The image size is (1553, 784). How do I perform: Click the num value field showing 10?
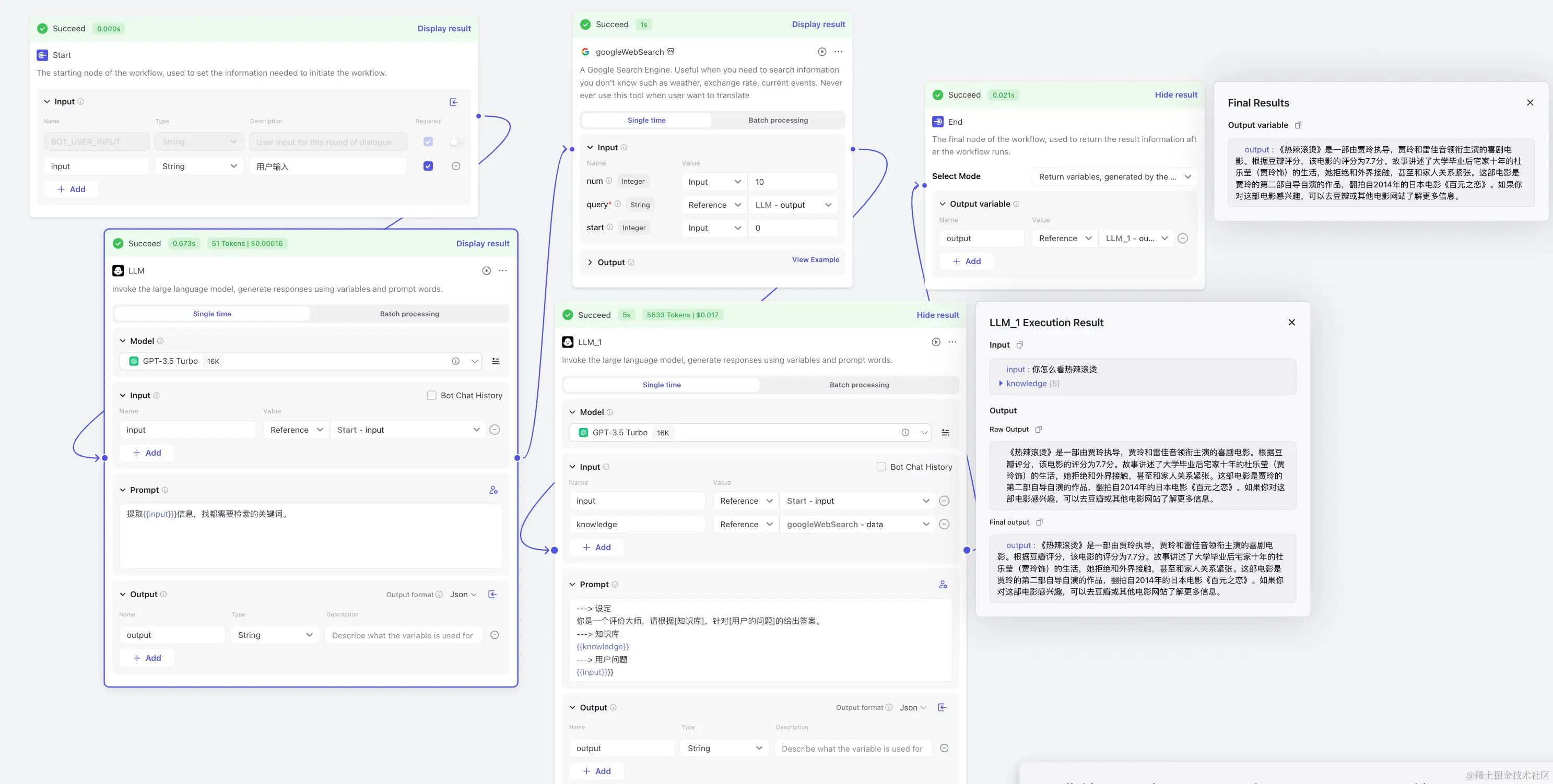(x=793, y=182)
